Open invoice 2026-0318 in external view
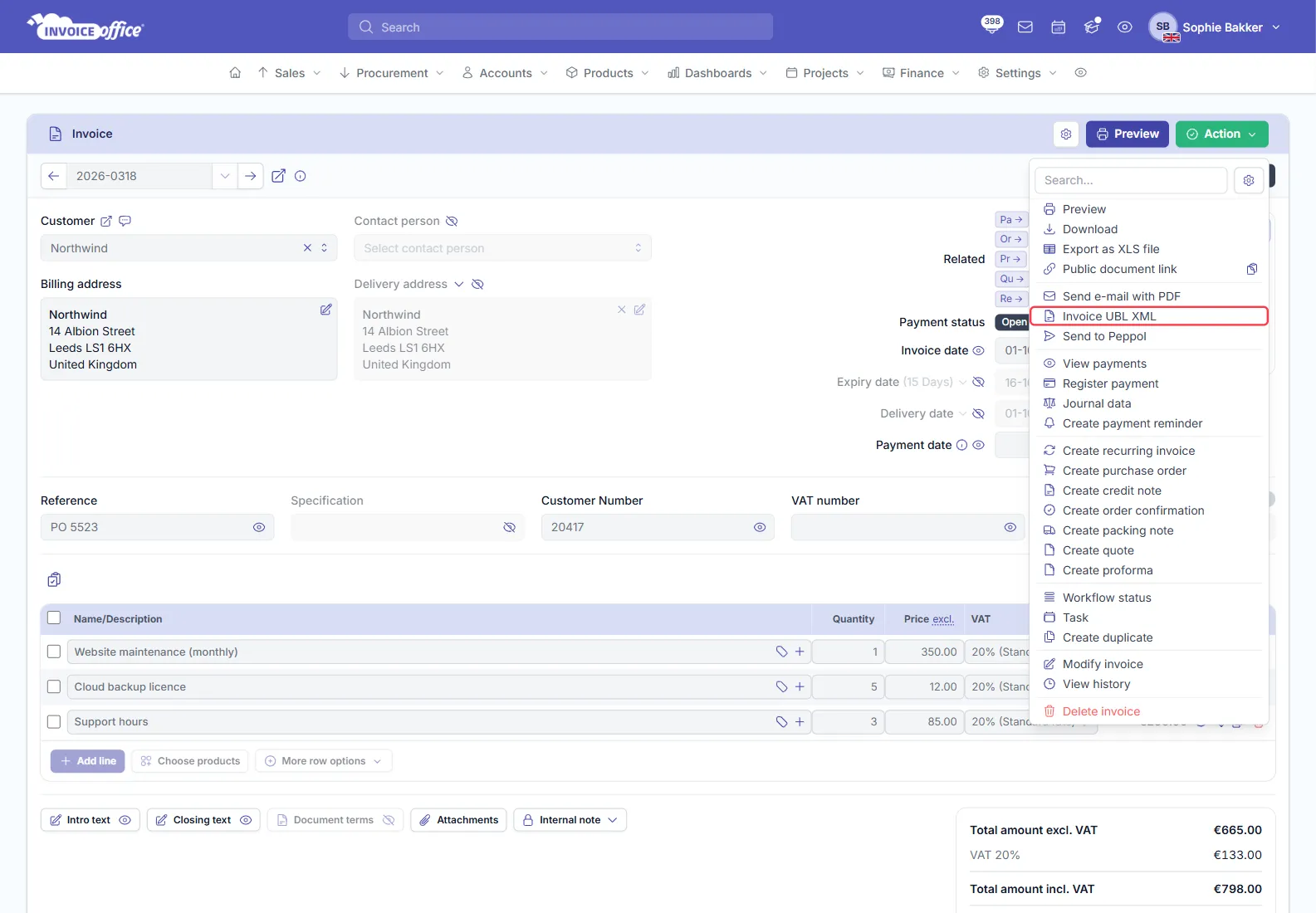The height and width of the screenshot is (913, 1316). [x=279, y=176]
